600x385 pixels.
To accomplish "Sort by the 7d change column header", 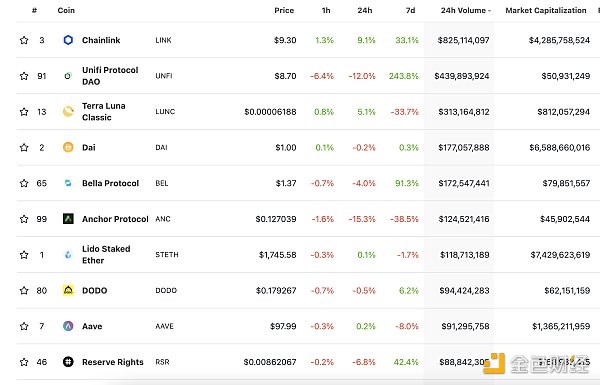I will (410, 10).
